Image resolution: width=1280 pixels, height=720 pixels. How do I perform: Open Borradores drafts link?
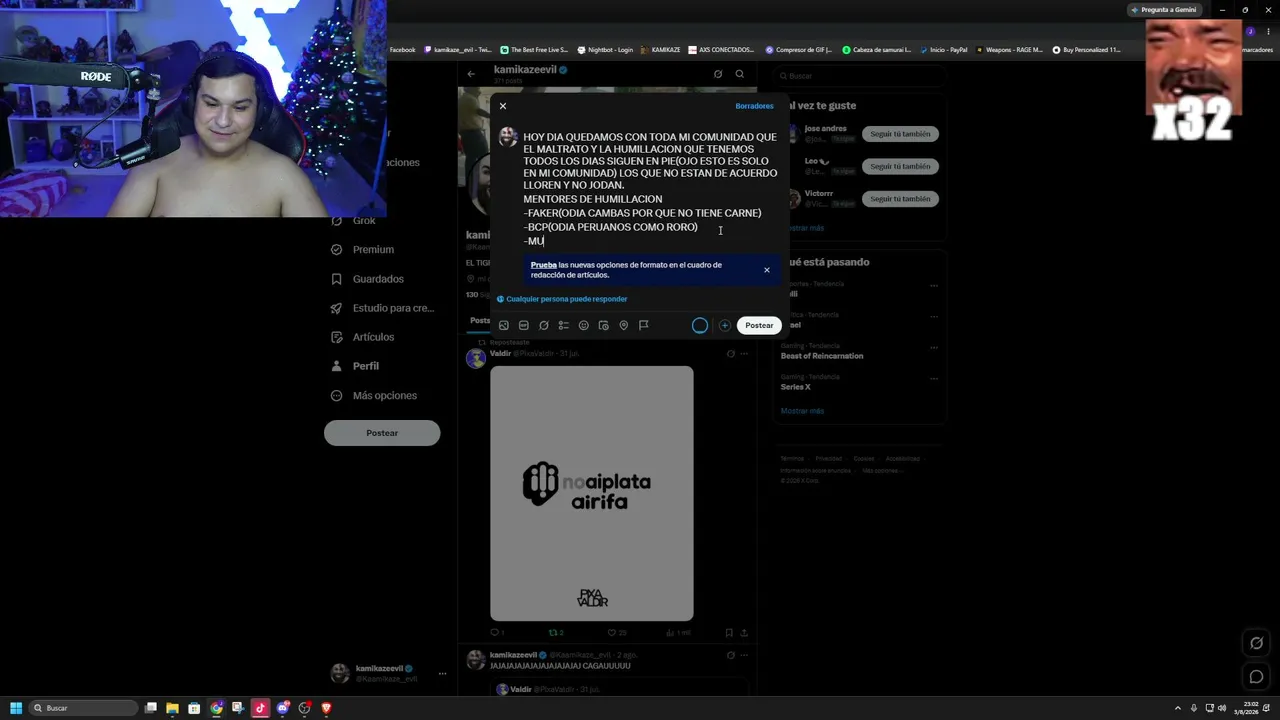[754, 106]
